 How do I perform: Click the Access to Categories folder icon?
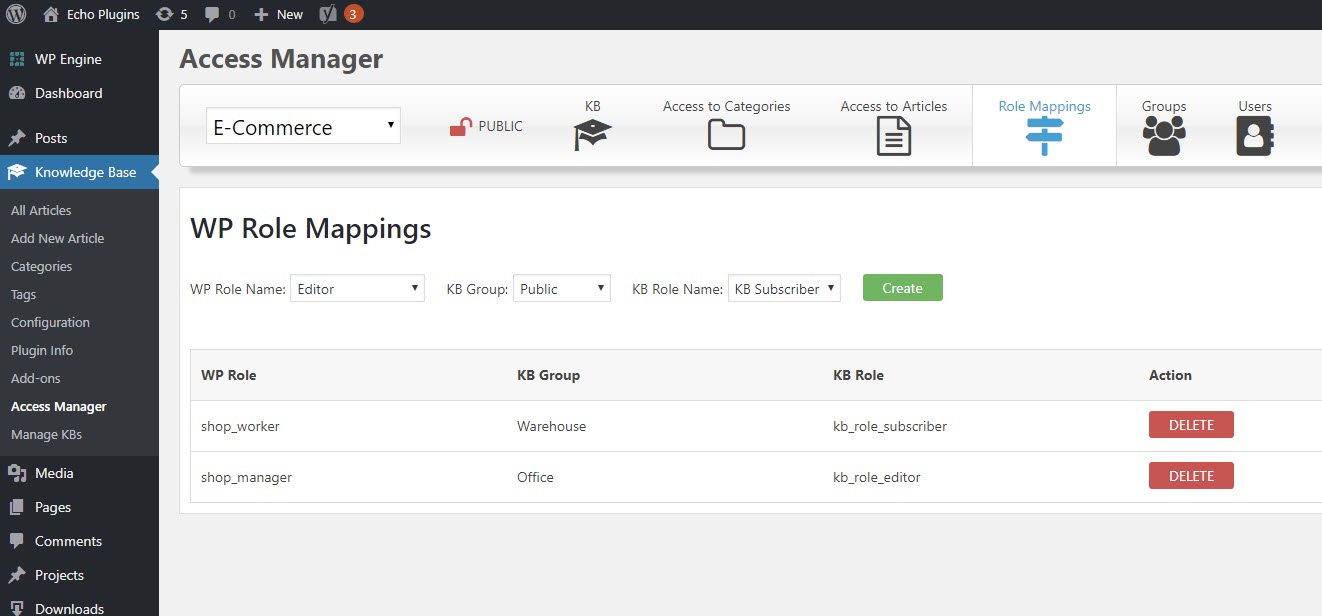[x=726, y=134]
